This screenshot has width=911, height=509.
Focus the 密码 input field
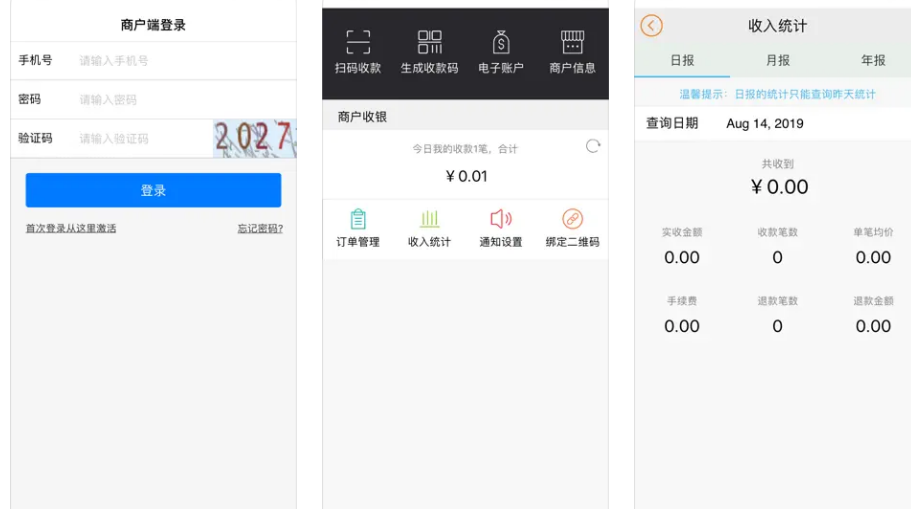tap(186, 99)
